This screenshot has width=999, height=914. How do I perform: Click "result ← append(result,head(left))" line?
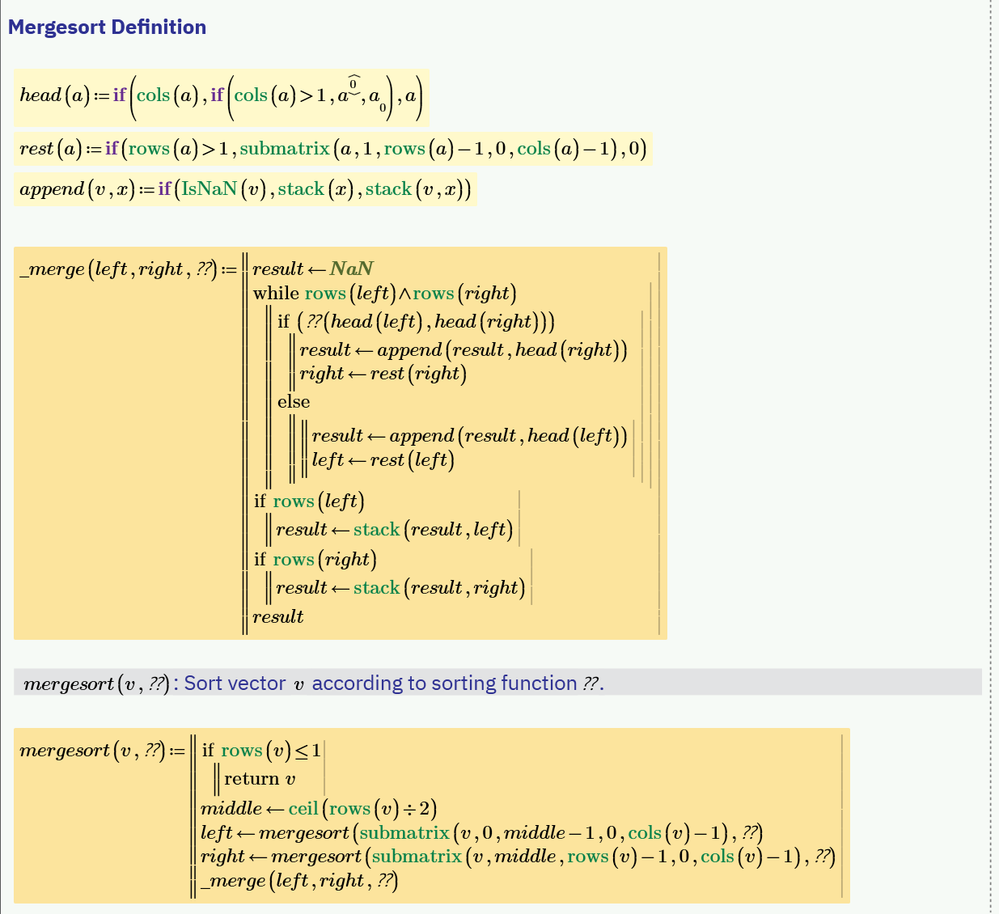click(469, 436)
